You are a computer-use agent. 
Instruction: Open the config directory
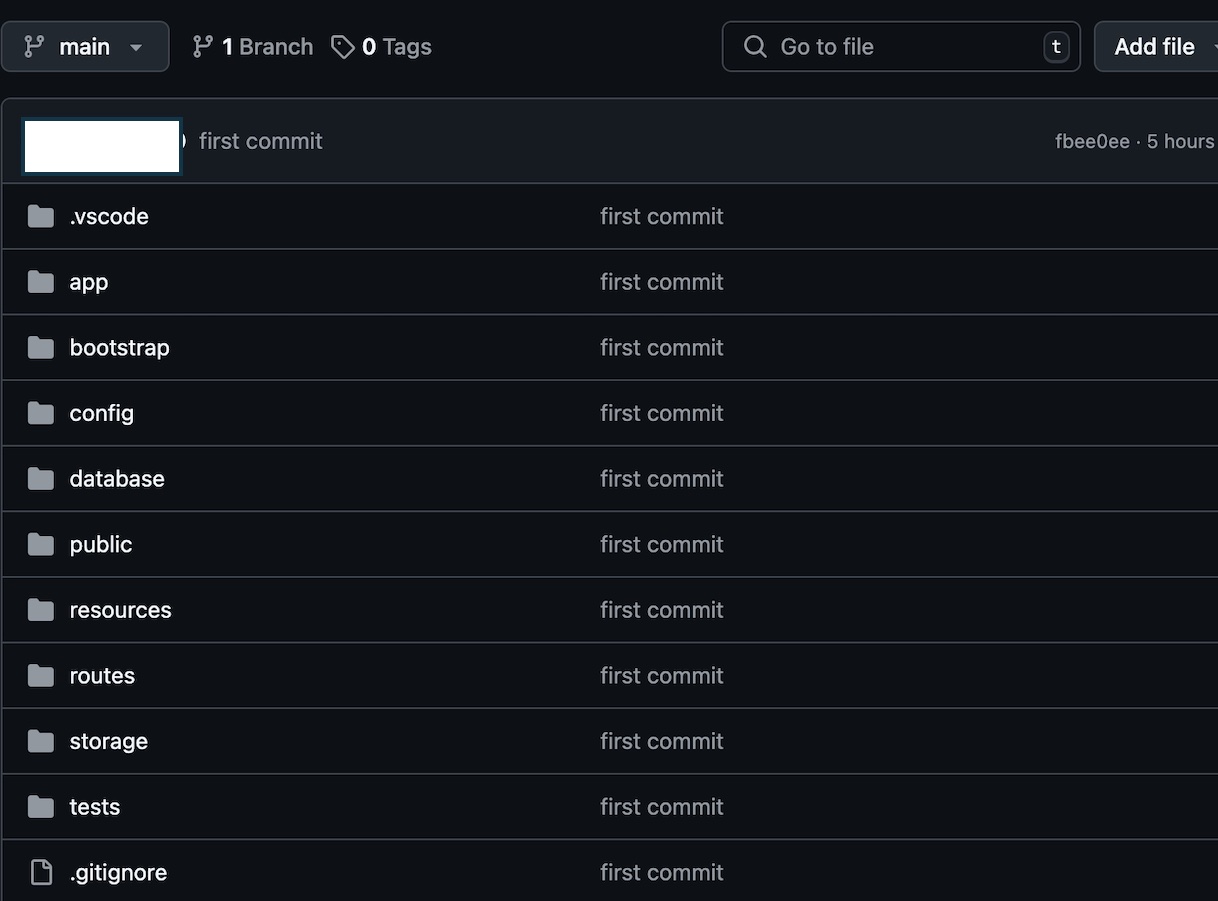101,413
